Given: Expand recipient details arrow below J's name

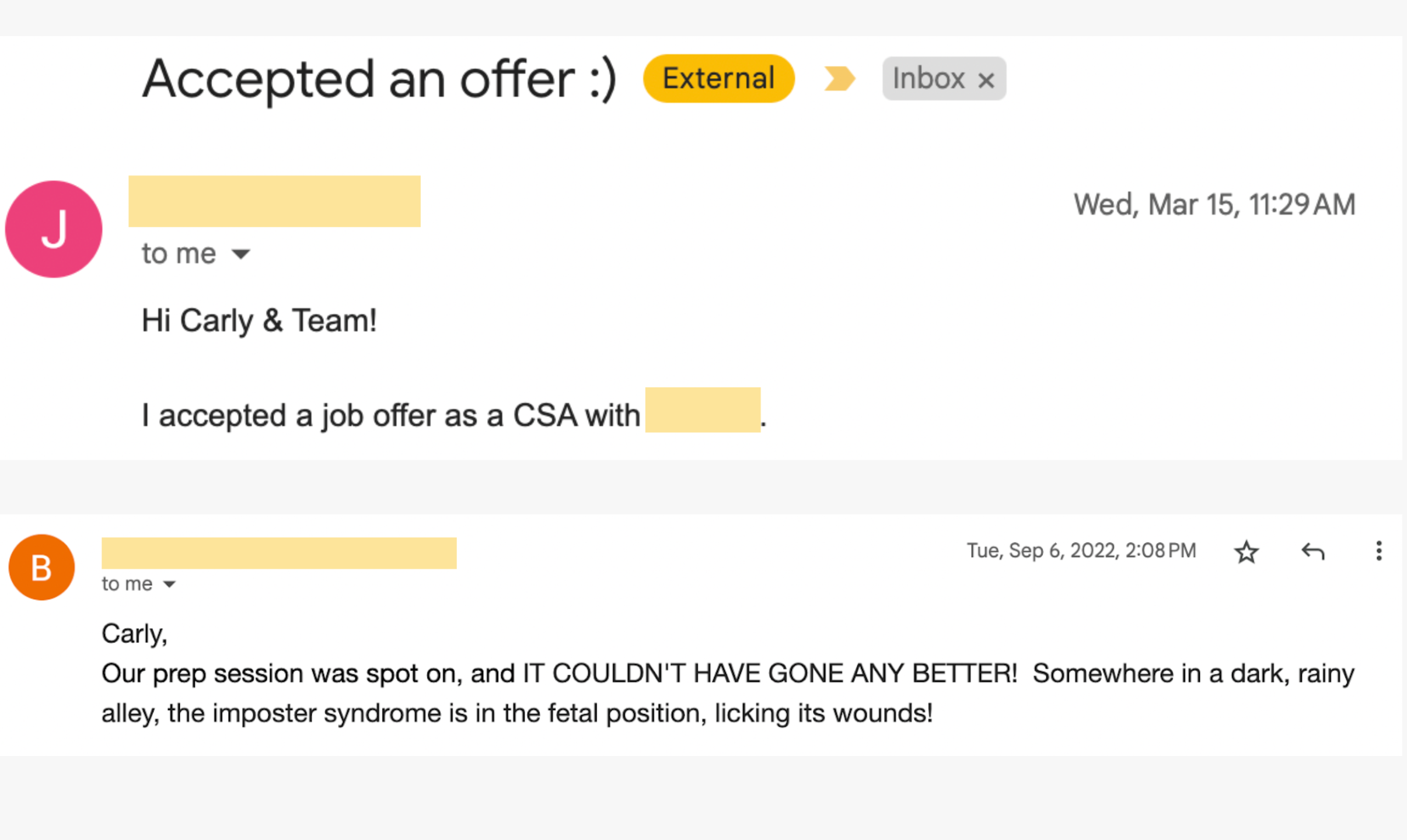Looking at the screenshot, I should pos(240,254).
